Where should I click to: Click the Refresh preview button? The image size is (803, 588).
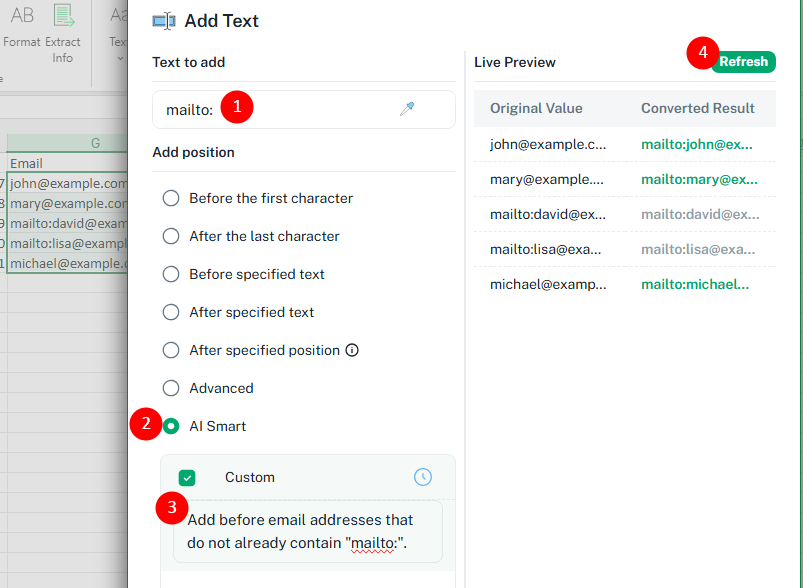point(743,62)
